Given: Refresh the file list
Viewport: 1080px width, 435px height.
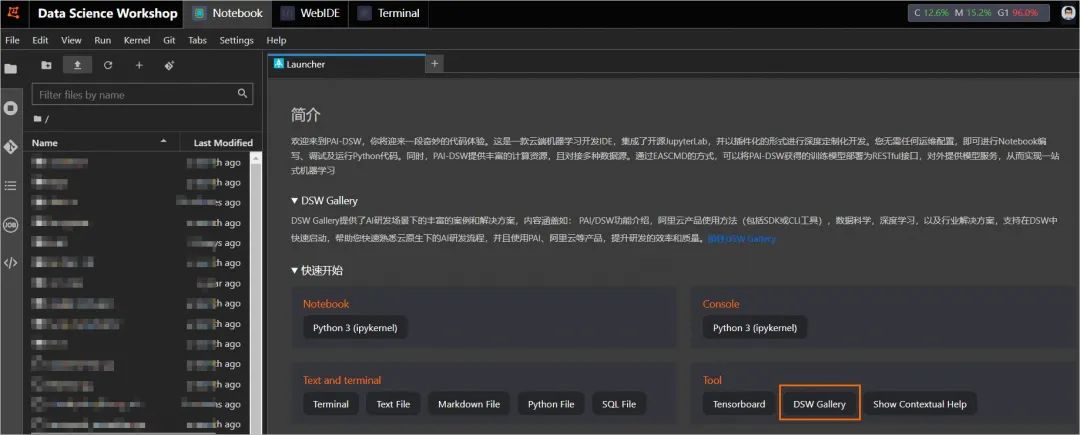Looking at the screenshot, I should (108, 65).
